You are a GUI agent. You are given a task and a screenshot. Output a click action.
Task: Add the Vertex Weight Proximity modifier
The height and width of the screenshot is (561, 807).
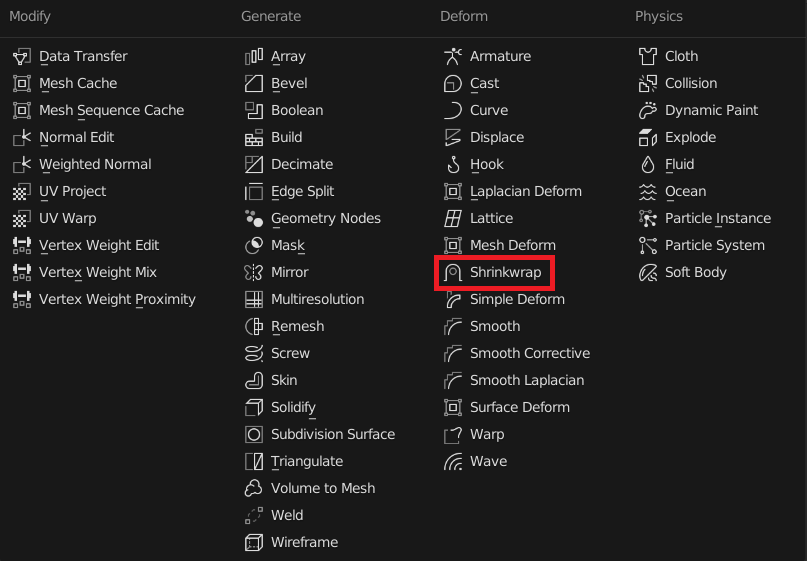click(117, 300)
